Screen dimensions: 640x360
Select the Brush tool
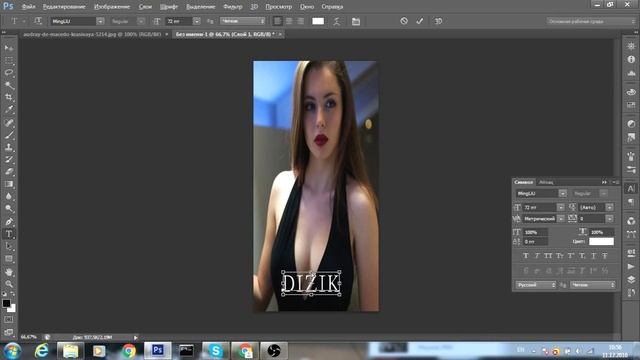[9, 135]
